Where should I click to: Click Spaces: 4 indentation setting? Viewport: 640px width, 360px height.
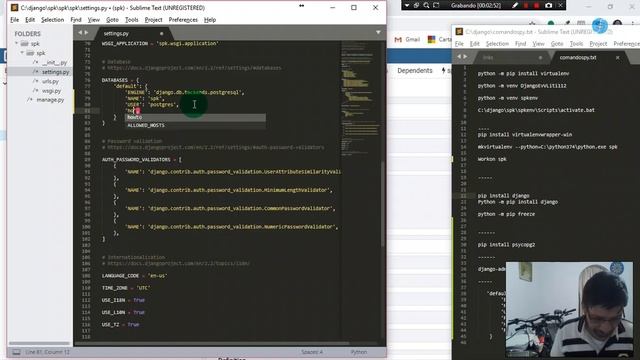[312, 352]
